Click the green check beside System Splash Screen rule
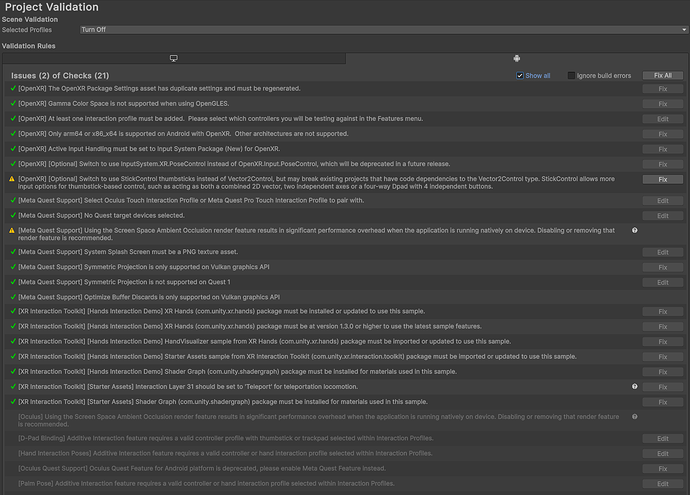This screenshot has height=495, width=690. pos(12,252)
